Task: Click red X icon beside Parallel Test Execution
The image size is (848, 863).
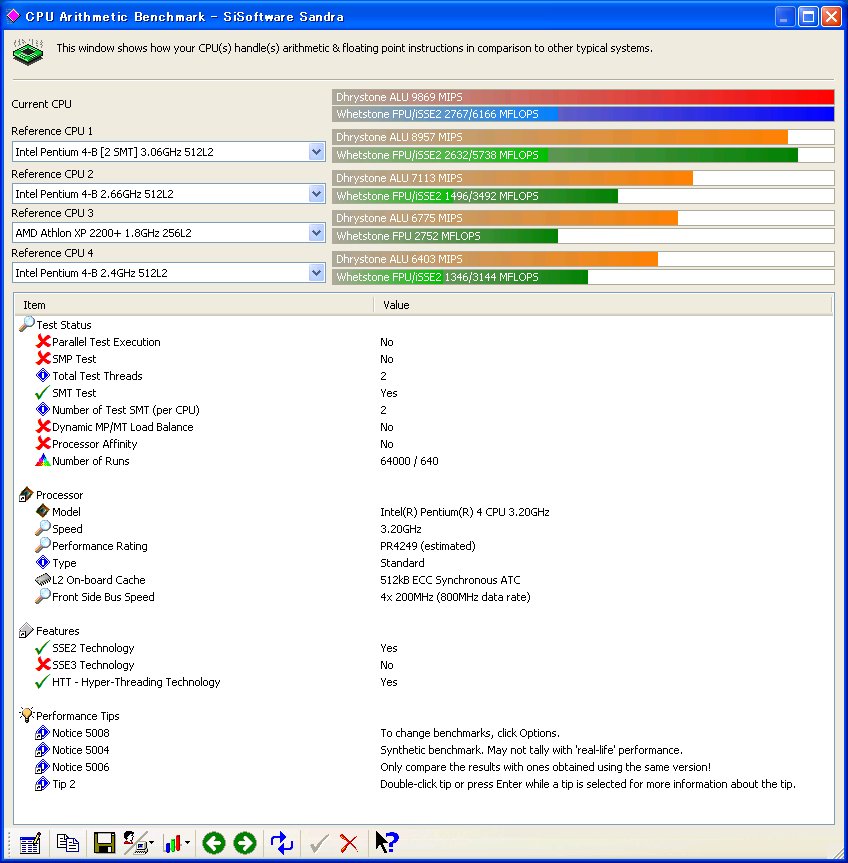Action: point(43,341)
